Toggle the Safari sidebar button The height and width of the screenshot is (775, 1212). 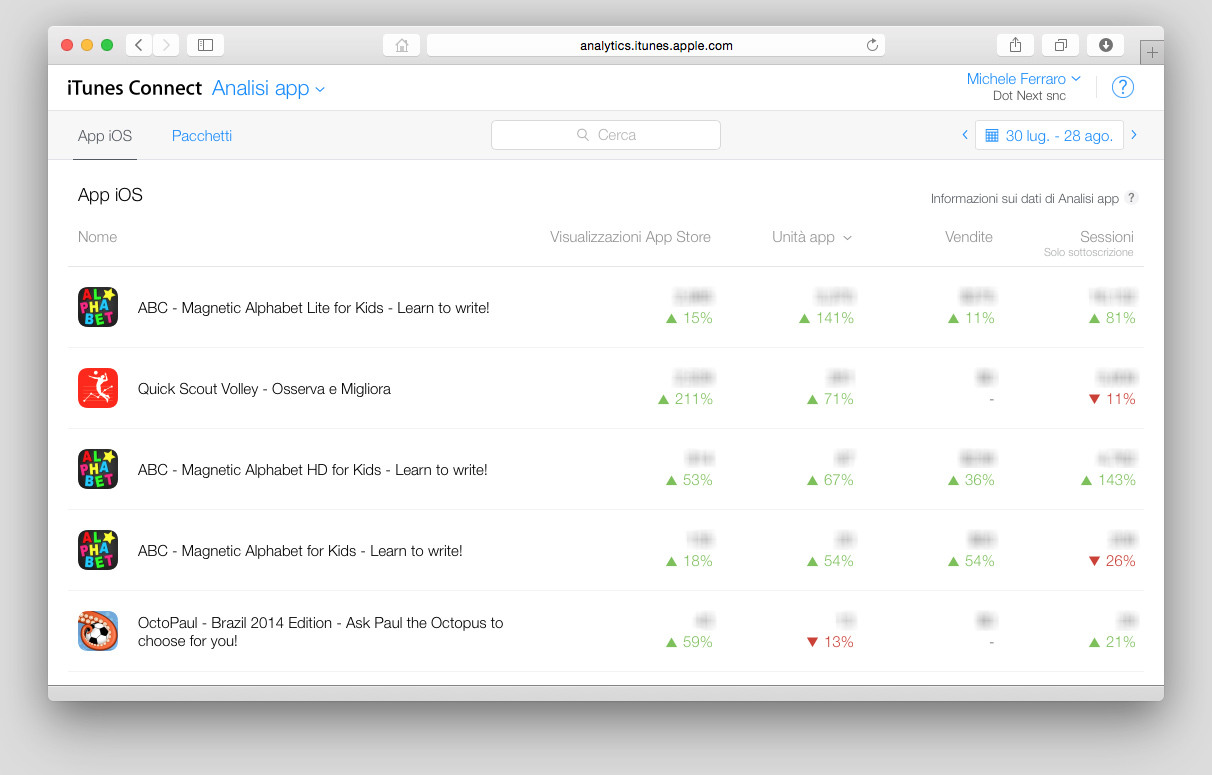pyautogui.click(x=205, y=45)
